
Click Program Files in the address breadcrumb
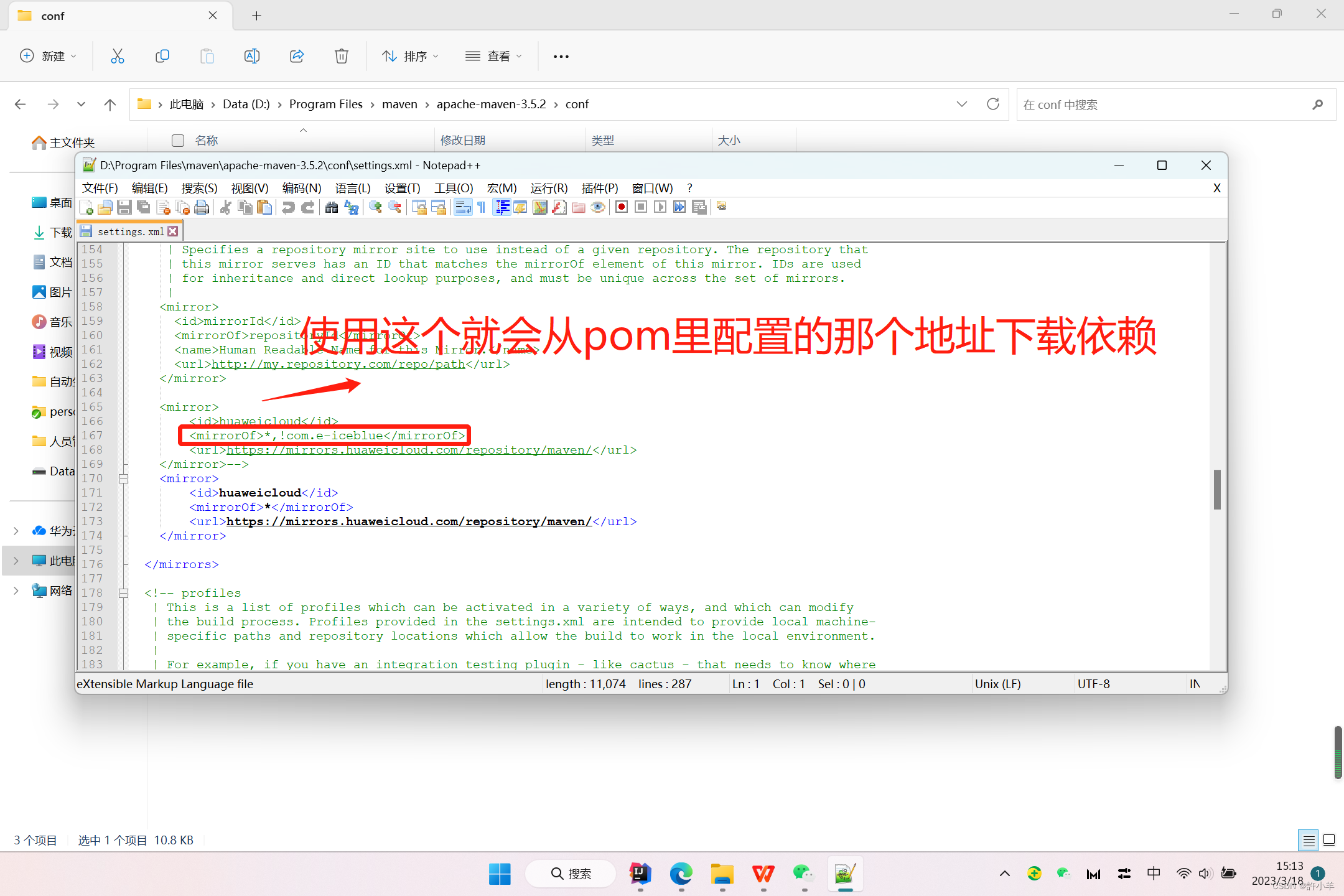(x=325, y=104)
